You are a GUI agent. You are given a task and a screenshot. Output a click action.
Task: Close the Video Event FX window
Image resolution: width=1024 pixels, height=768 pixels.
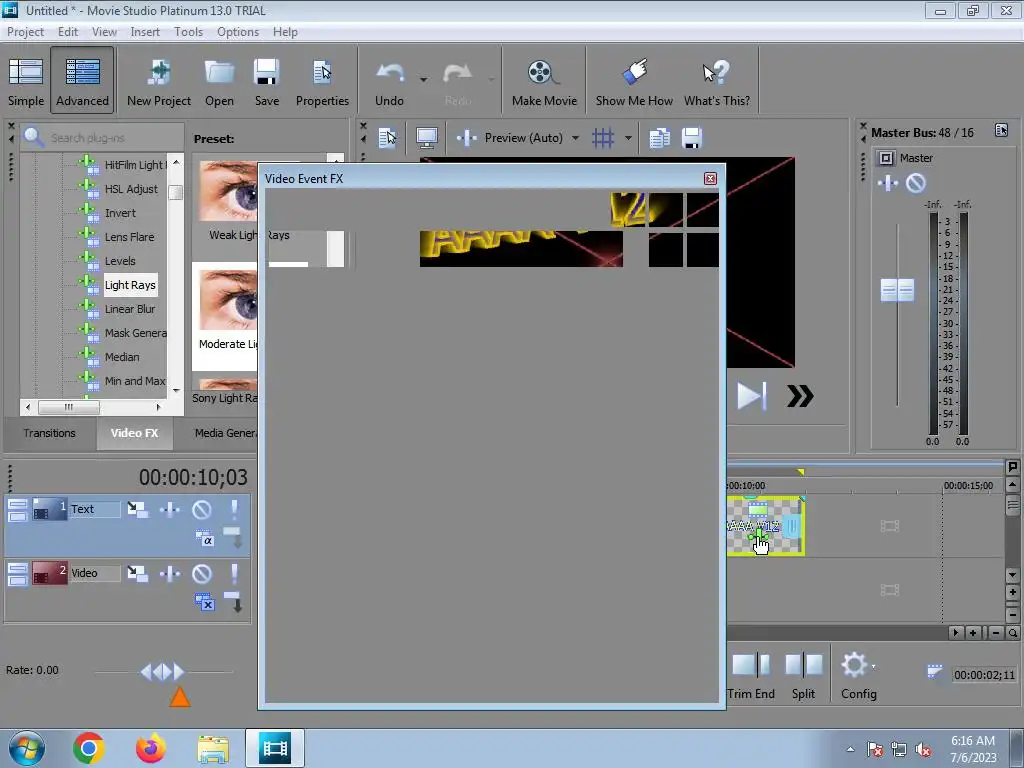pyautogui.click(x=710, y=178)
